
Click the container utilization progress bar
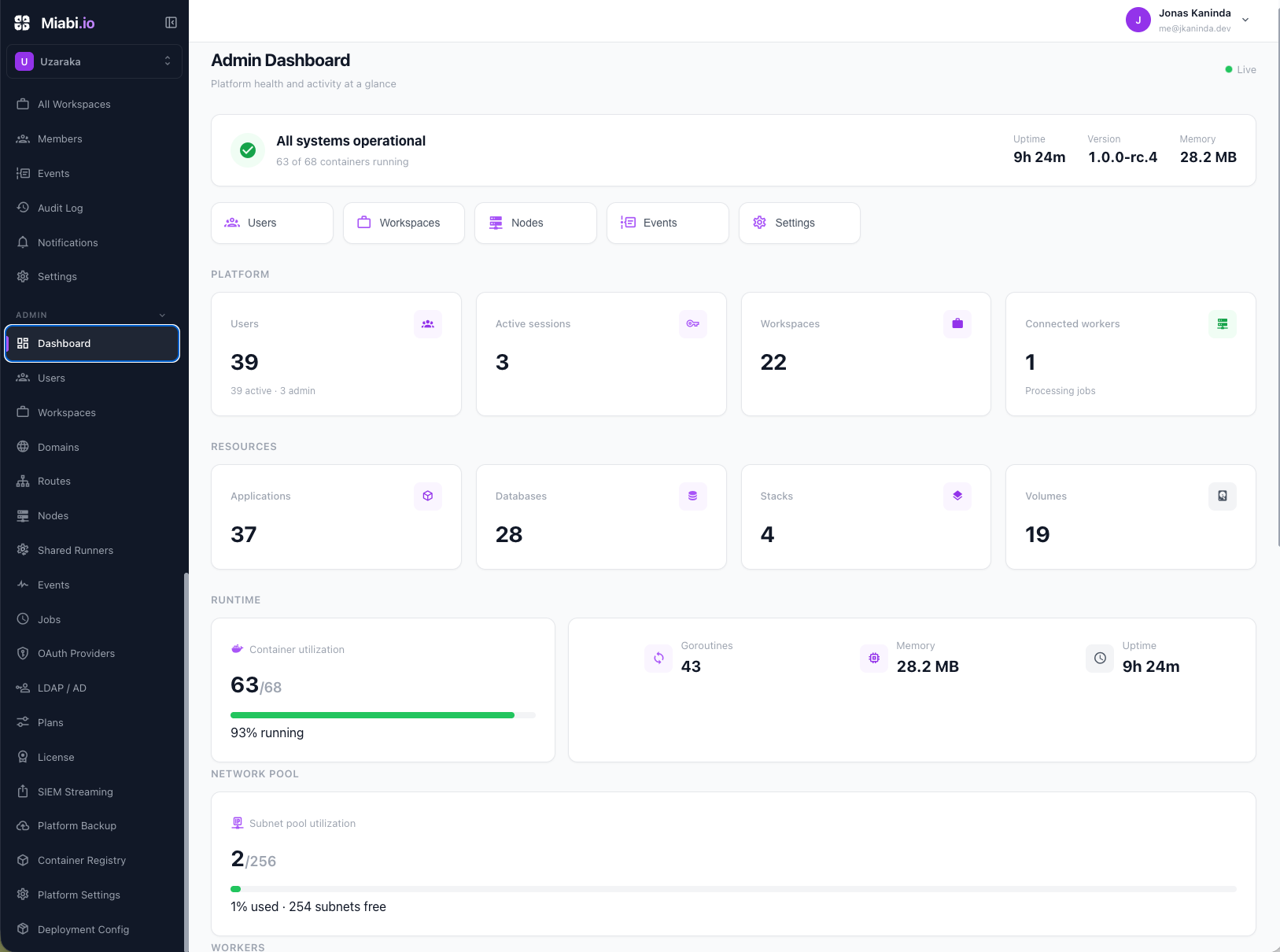tap(383, 715)
